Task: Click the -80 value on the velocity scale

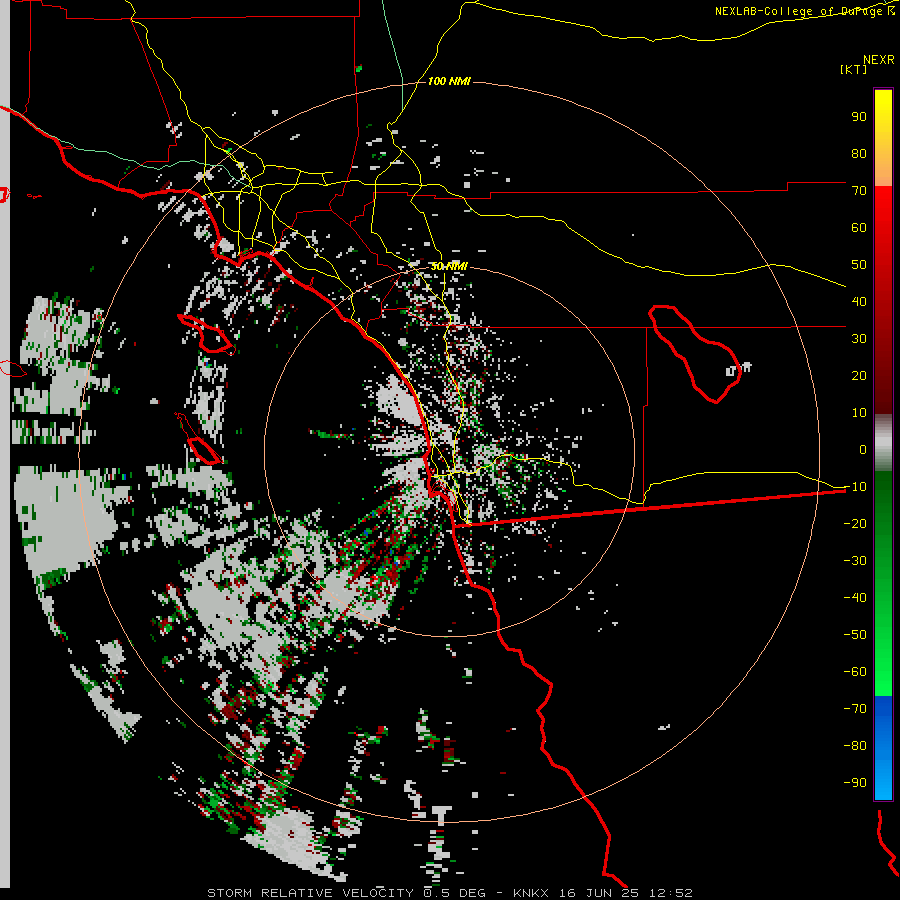Action: [x=855, y=746]
